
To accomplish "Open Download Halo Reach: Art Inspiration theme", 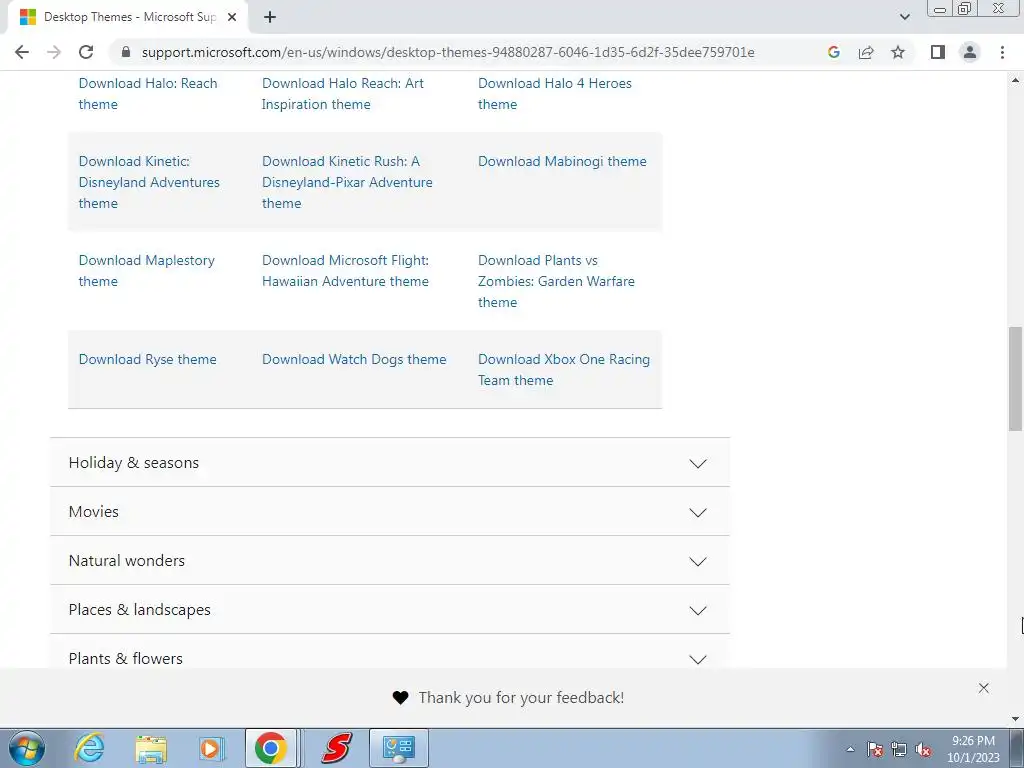I will 343,93.
